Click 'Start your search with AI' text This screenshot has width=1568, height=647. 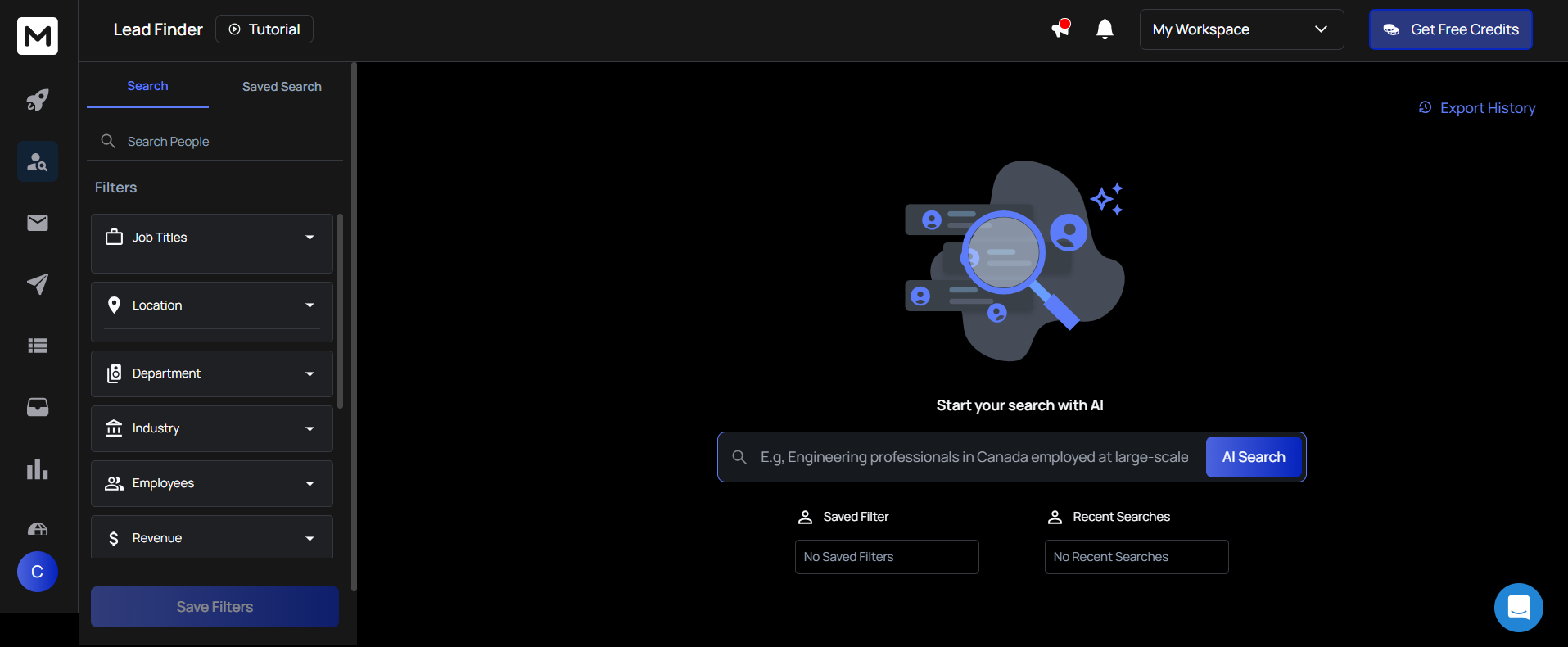pos(1019,405)
